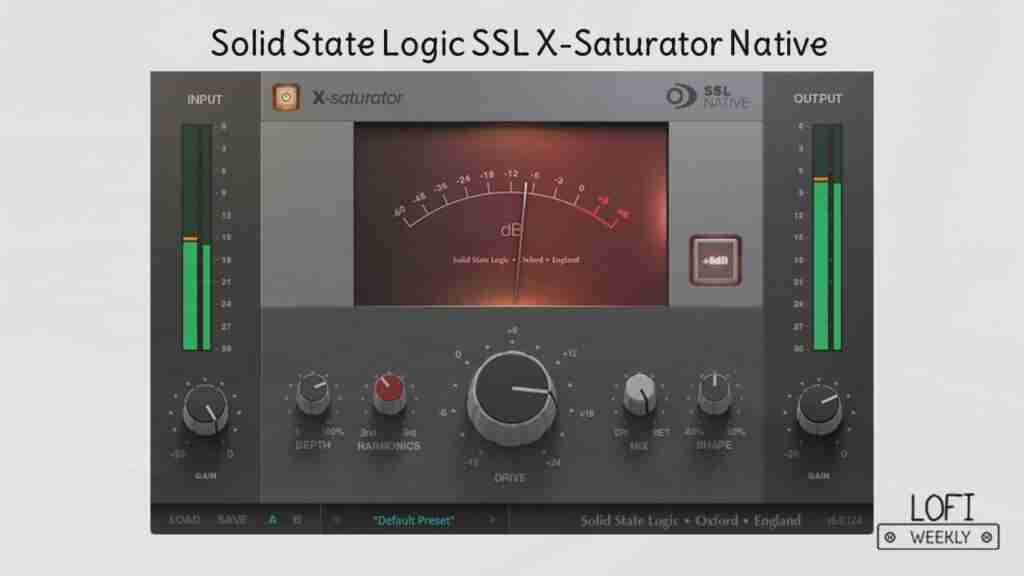Click the LOAD preset button
Screen dimensions: 1024x576
click(x=184, y=520)
